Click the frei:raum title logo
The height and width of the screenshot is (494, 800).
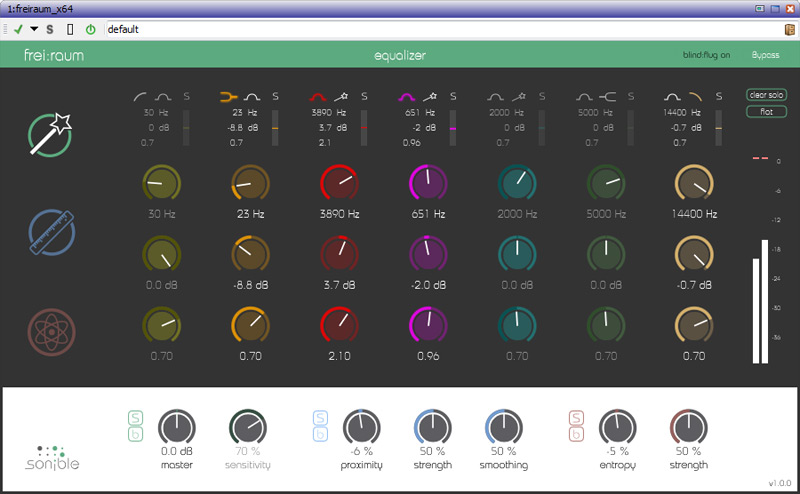[x=54, y=55]
